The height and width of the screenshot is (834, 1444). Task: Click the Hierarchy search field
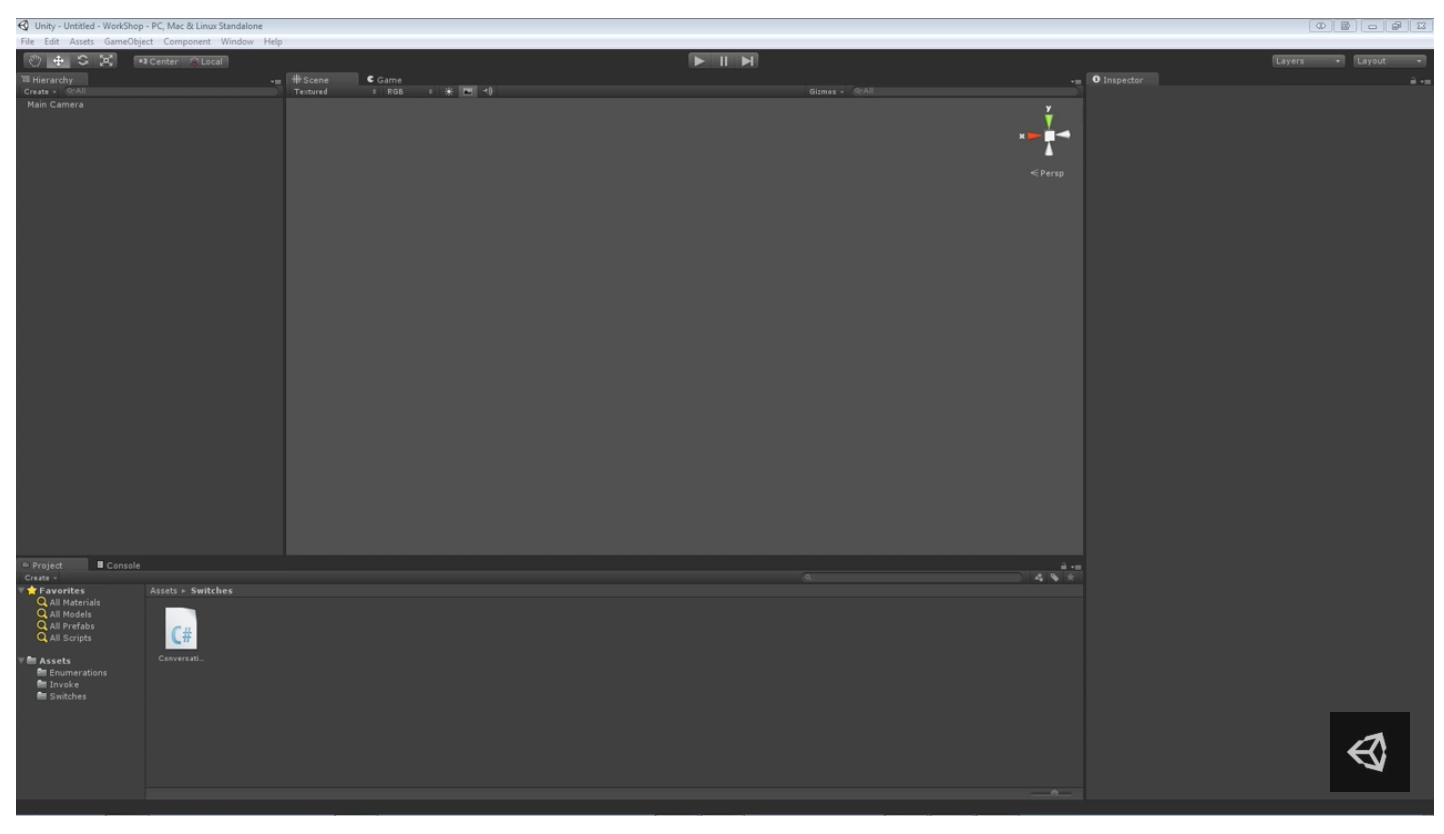(172, 91)
